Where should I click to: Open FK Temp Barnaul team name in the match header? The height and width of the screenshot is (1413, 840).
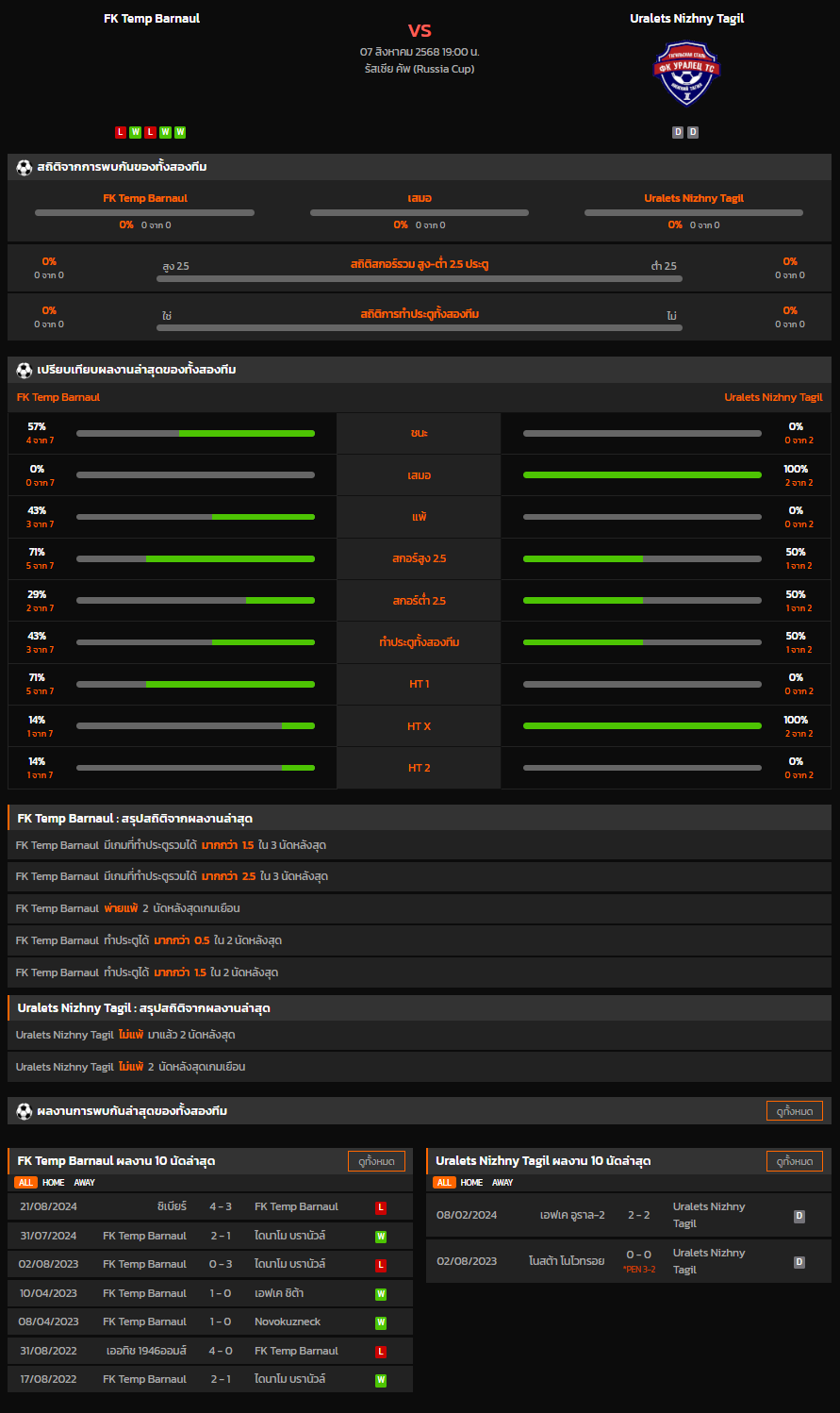[152, 18]
